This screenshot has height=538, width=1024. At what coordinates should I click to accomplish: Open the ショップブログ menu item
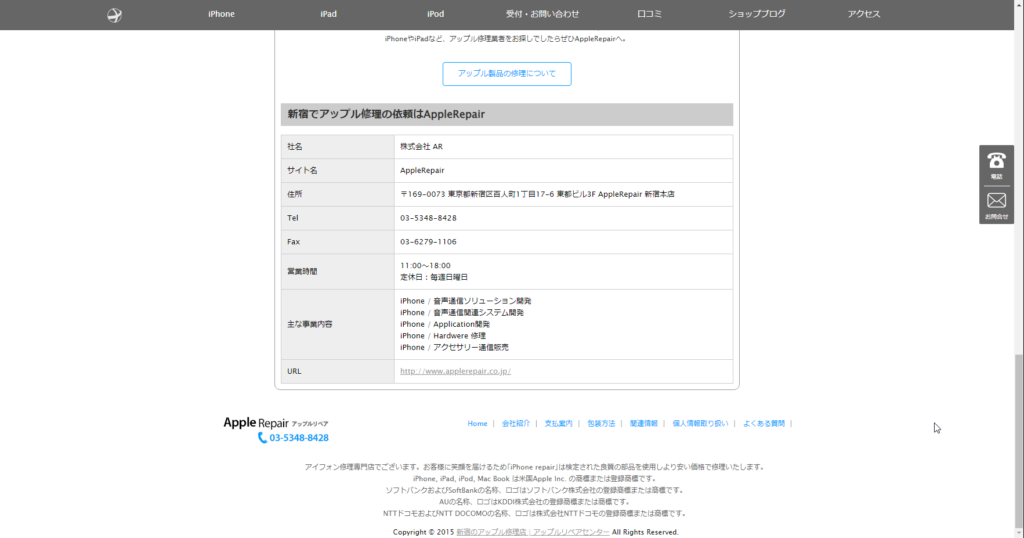pos(757,14)
